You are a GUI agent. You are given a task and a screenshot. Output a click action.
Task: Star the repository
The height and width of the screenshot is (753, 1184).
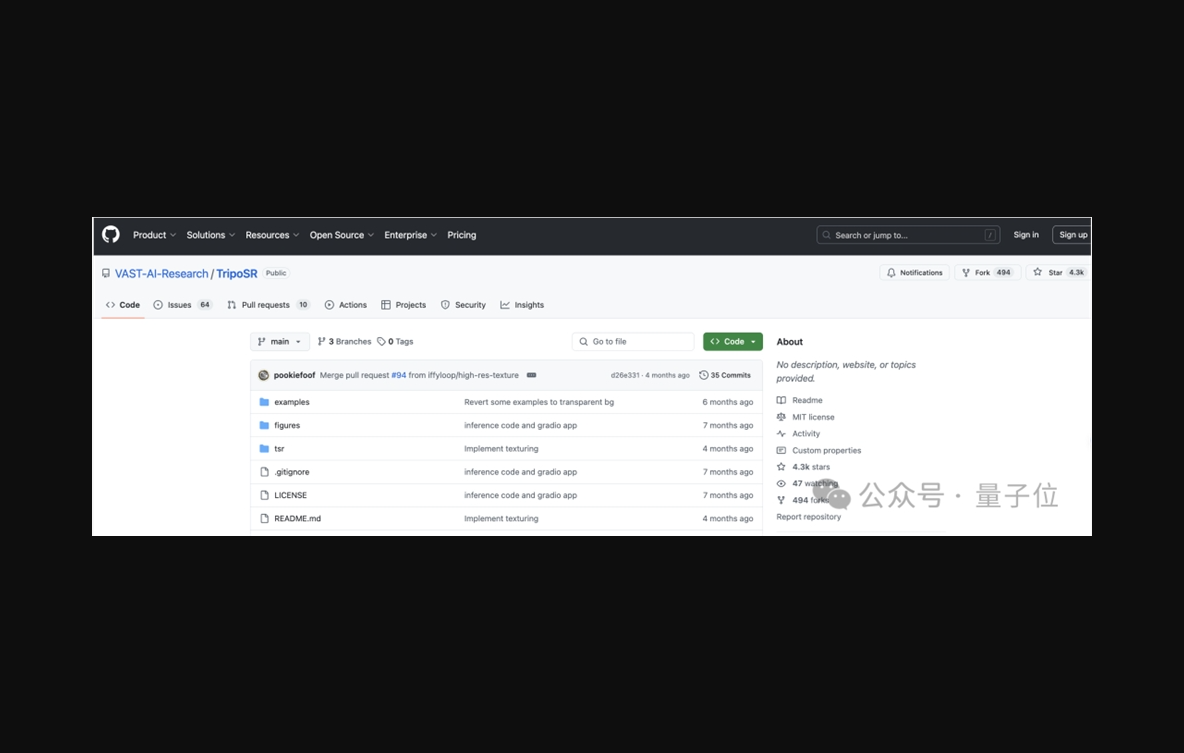(1057, 273)
